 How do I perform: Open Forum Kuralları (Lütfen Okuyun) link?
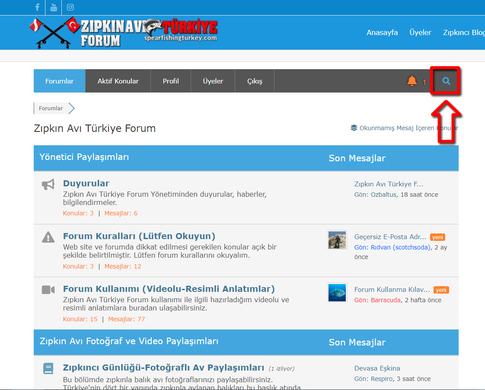tap(139, 236)
